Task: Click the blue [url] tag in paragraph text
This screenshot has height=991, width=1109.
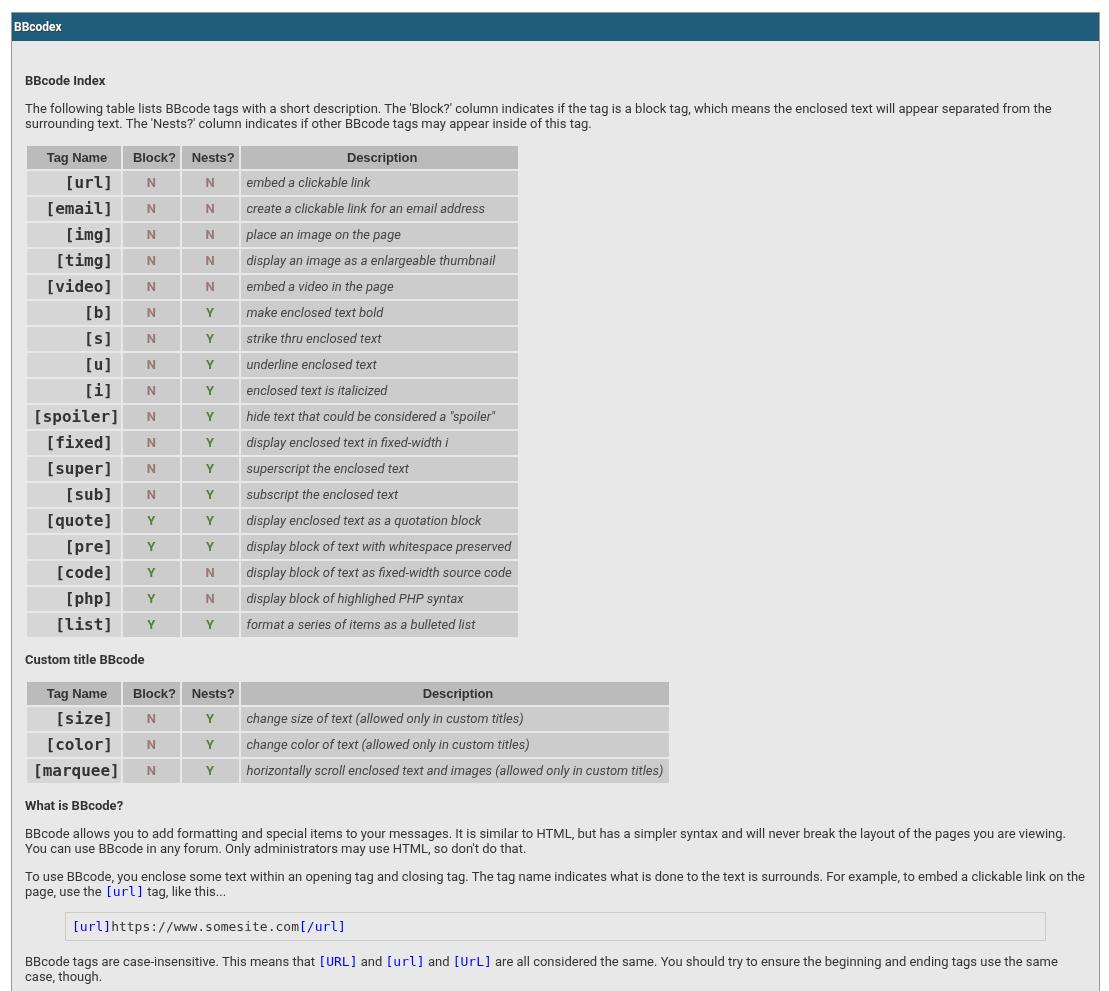Action: tap(124, 892)
